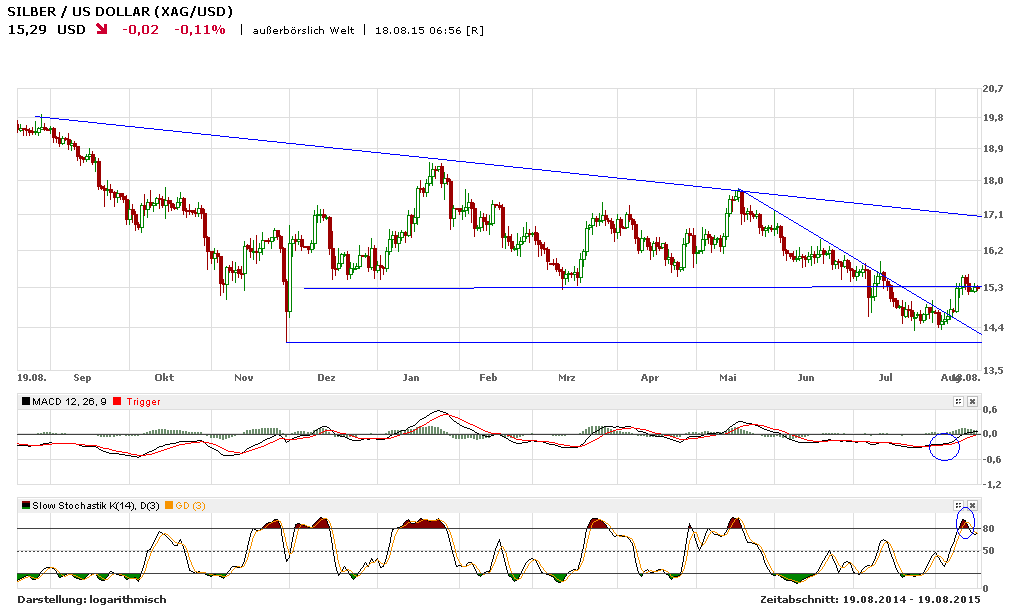Click the SILBER / US DOLLAR title

[120, 11]
